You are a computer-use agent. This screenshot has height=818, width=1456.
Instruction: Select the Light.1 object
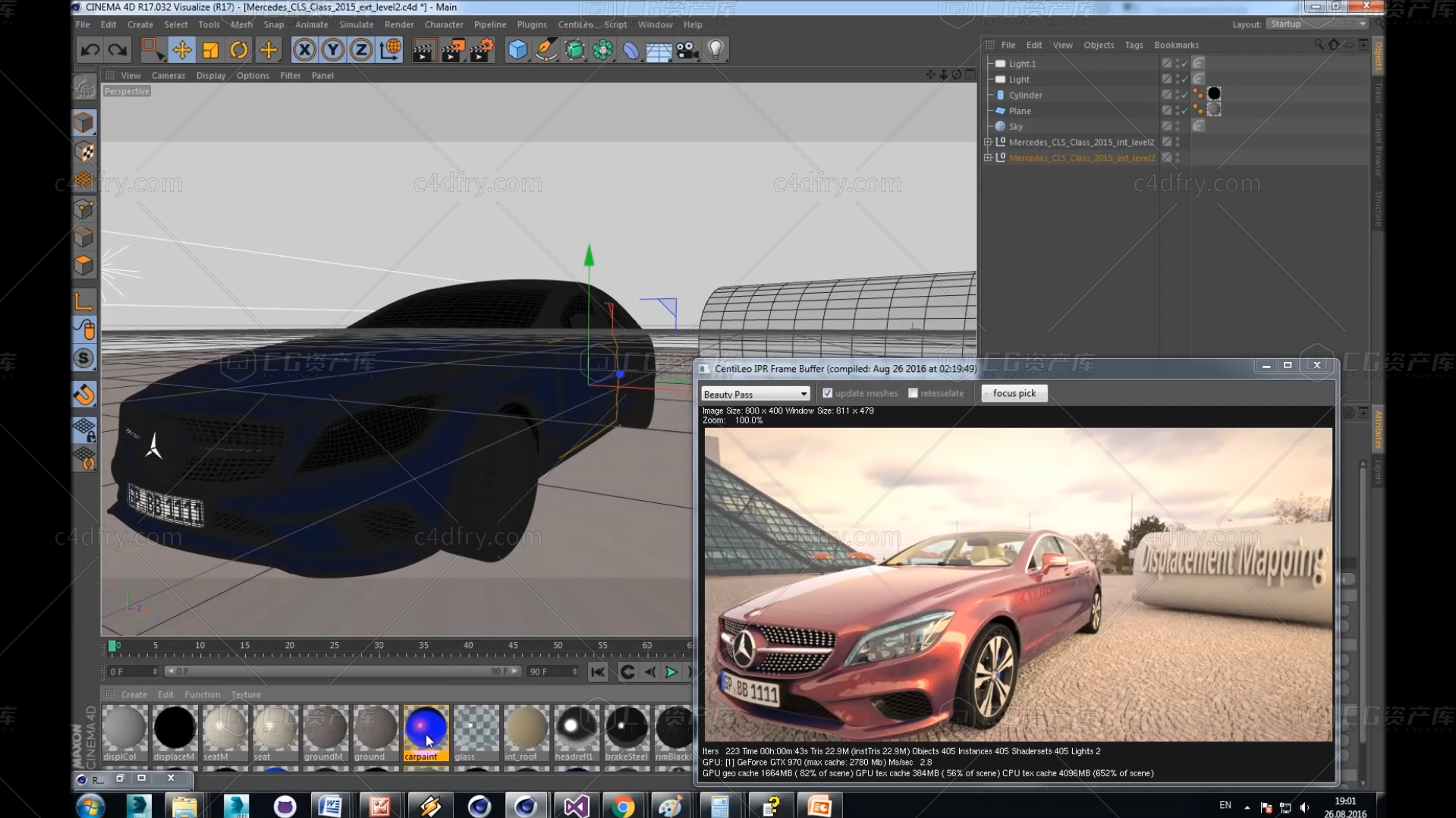1022,64
